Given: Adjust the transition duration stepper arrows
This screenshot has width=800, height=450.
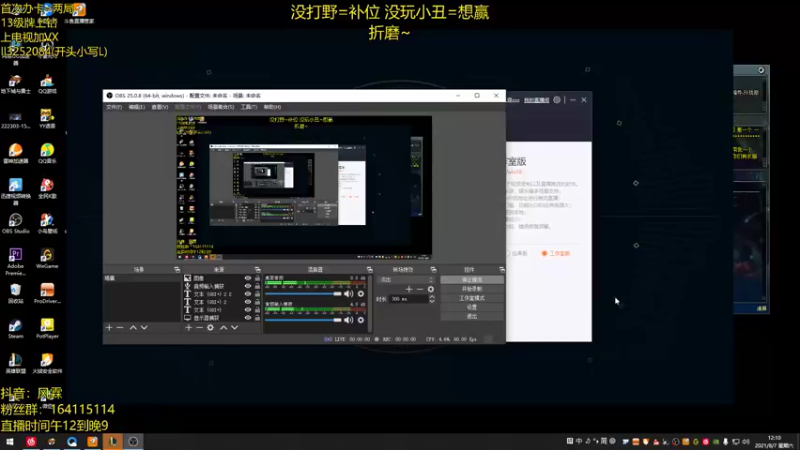Looking at the screenshot, I should (x=432, y=299).
